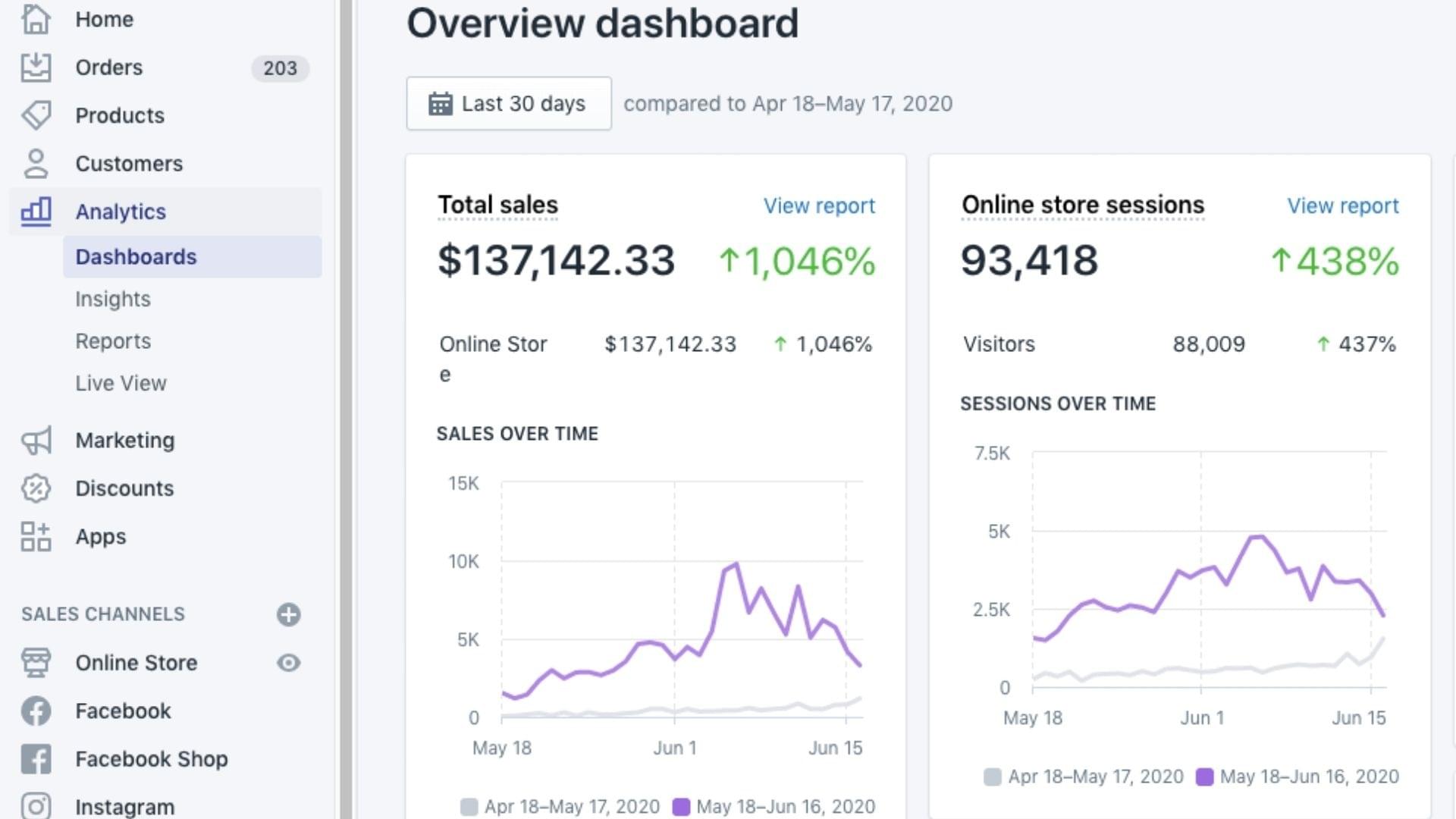
Task: Click the Online Store eye icon
Action: (x=288, y=663)
